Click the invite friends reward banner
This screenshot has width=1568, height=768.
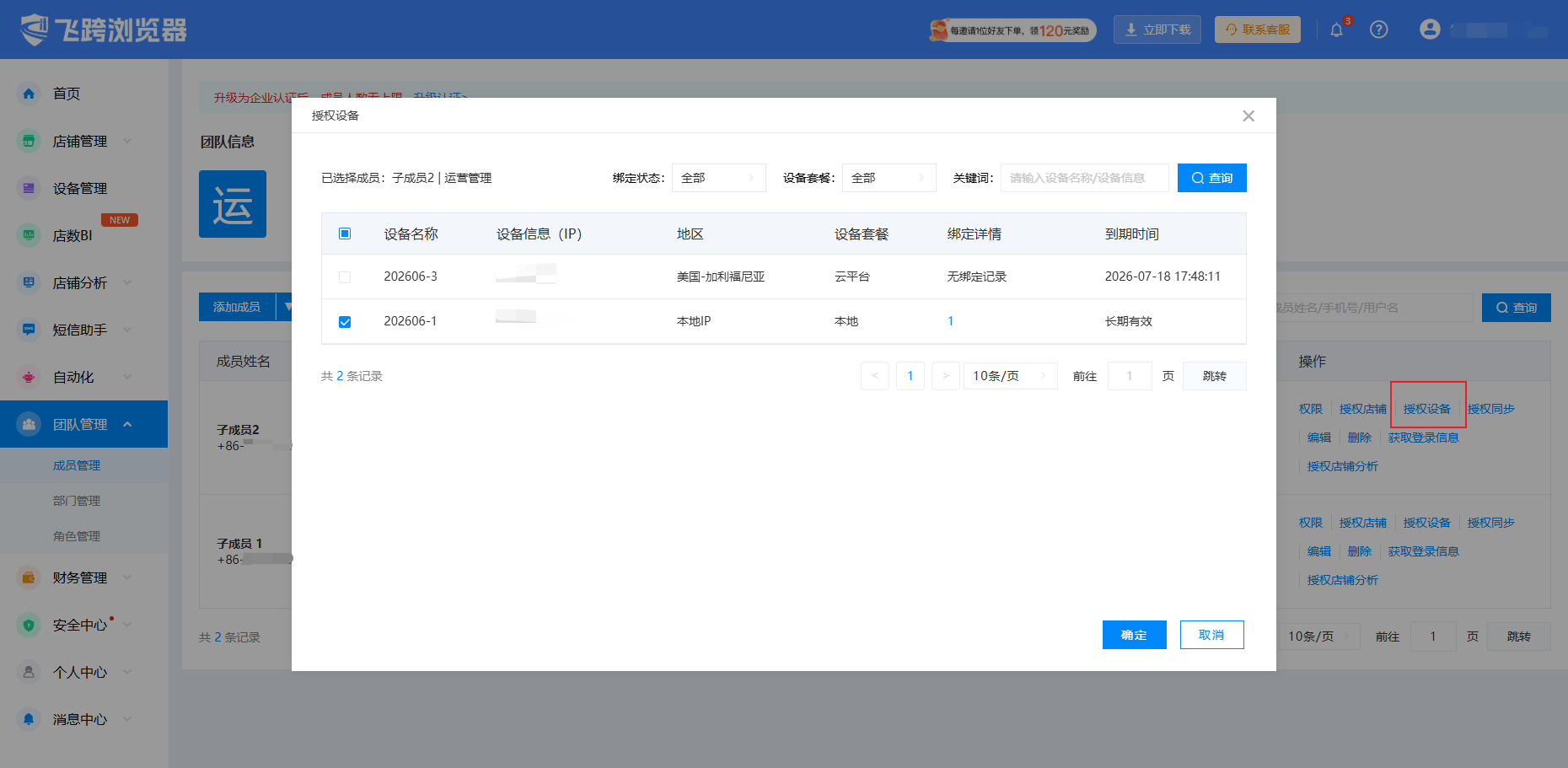click(1012, 30)
